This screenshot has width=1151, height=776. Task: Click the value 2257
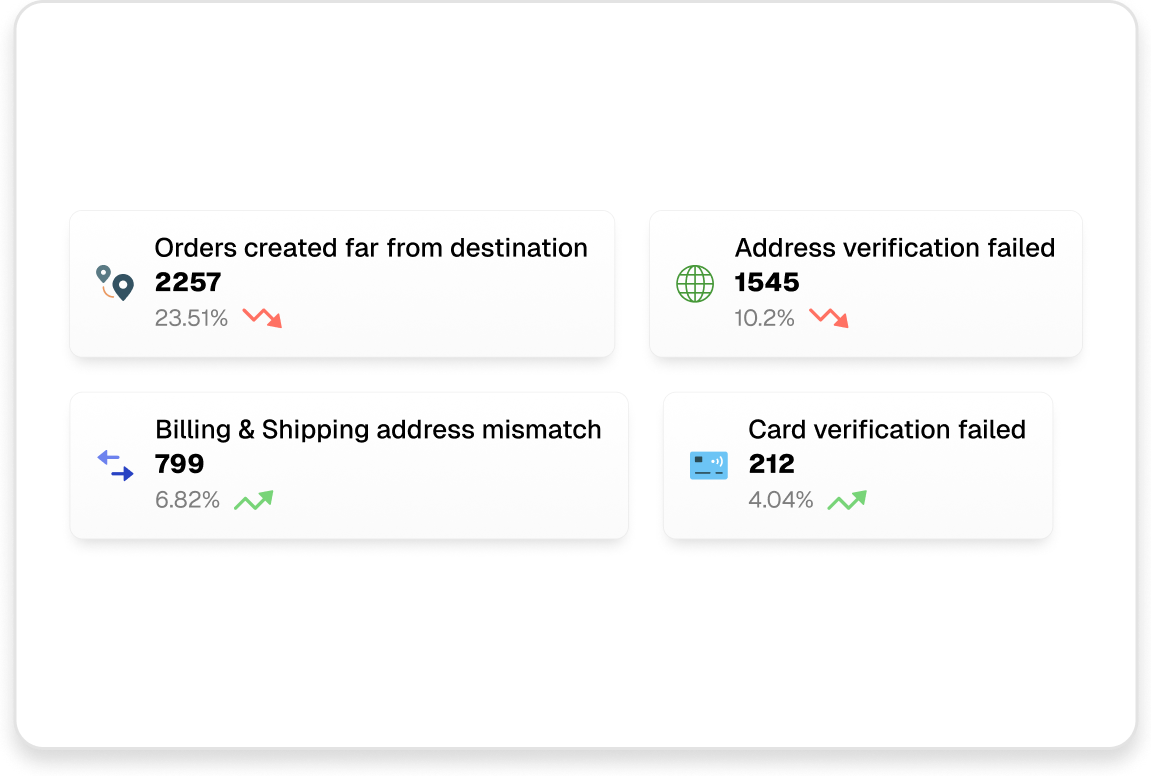pyautogui.click(x=187, y=282)
